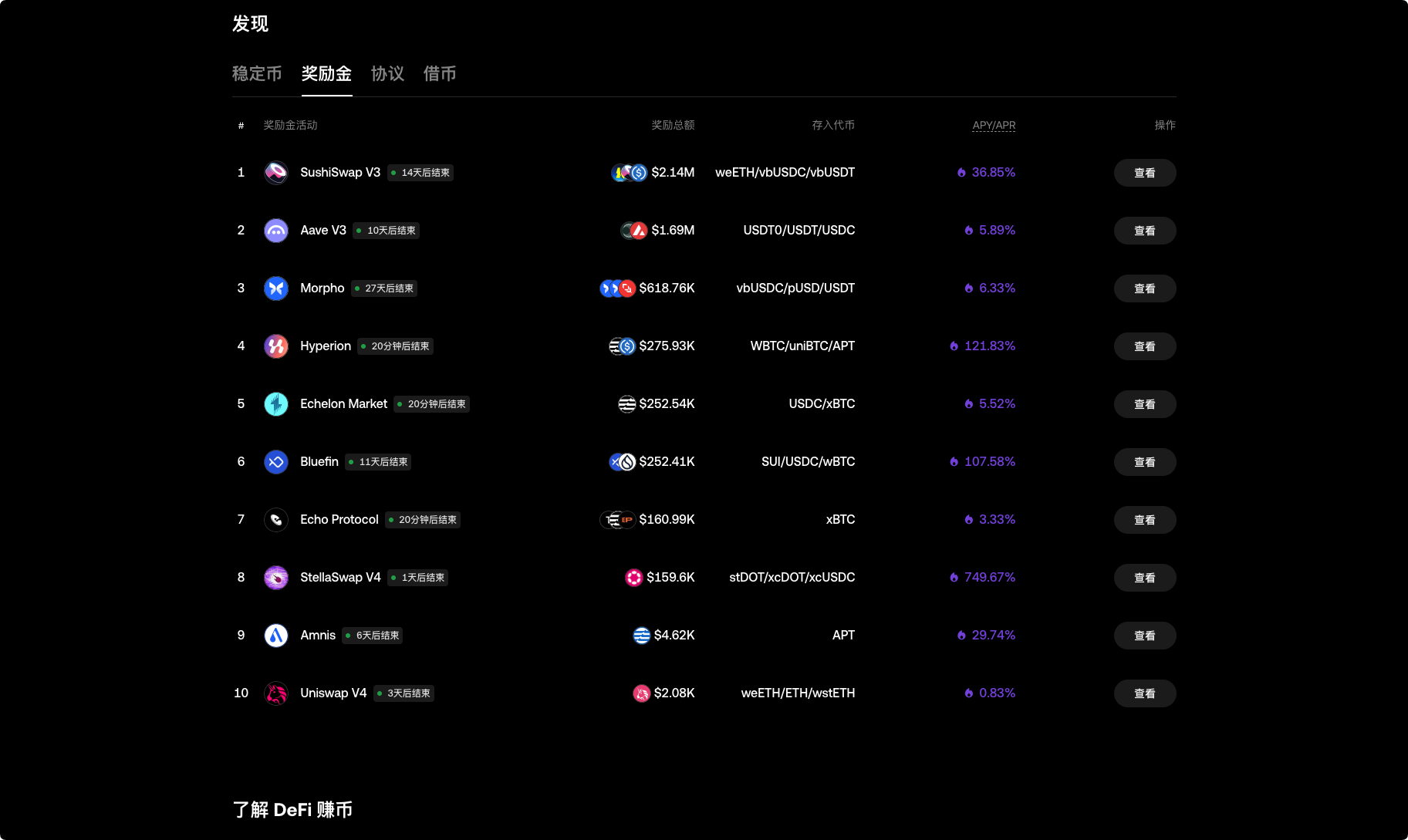1408x840 pixels.
Task: Click 查看 for Uniswap V4
Action: pyautogui.click(x=1145, y=693)
